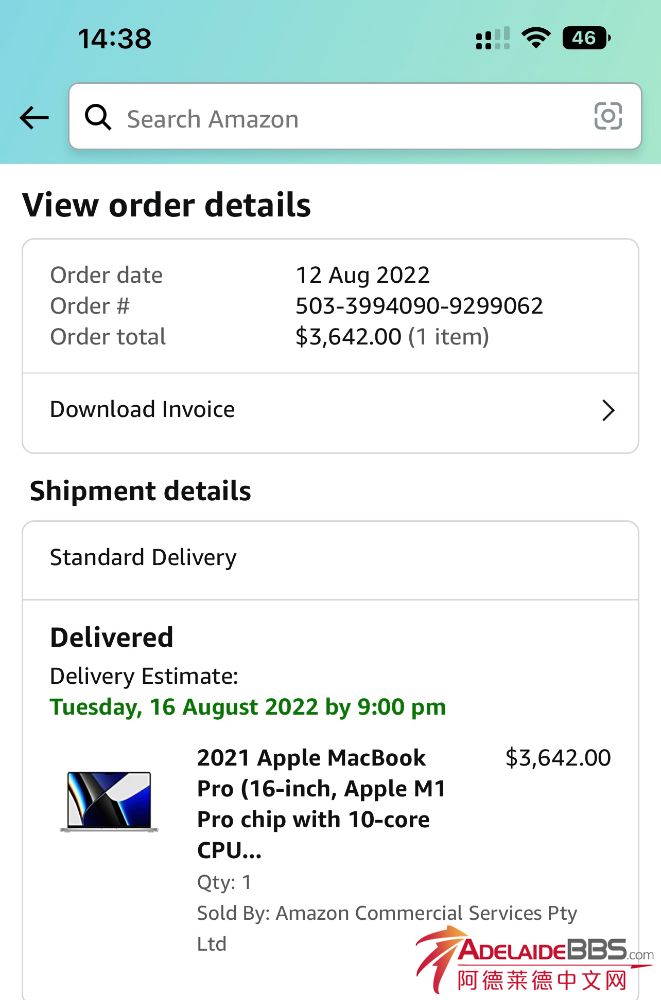Open the camera lens scan icon
This screenshot has width=661, height=1000.
tap(608, 117)
